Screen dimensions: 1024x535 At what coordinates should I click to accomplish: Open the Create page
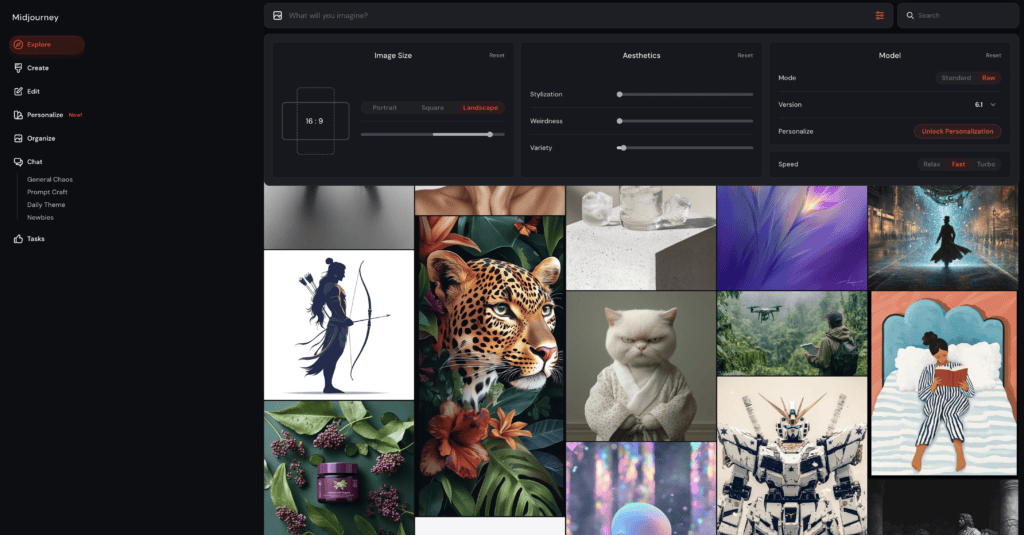click(x=38, y=68)
